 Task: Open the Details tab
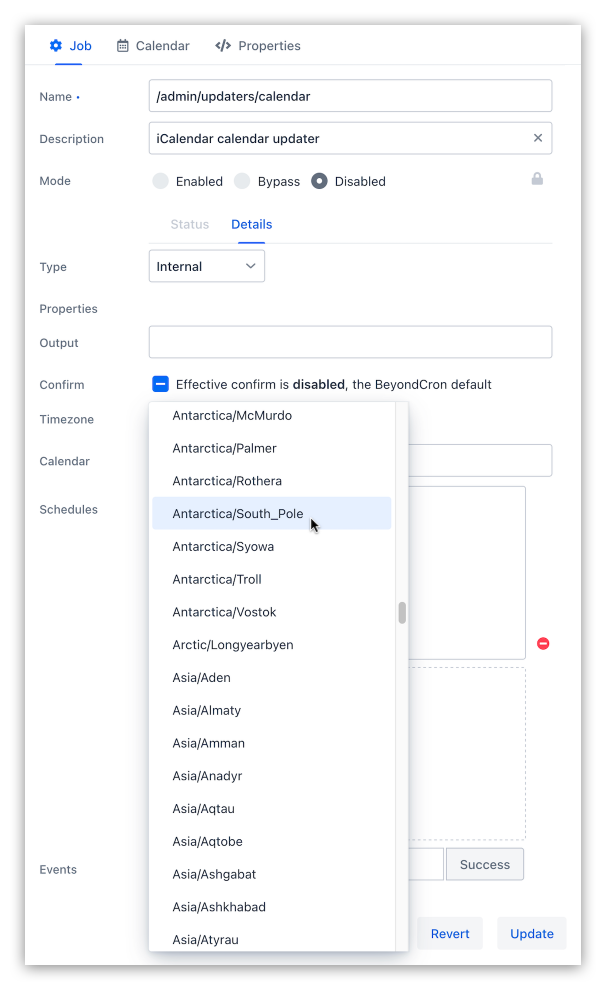[252, 224]
